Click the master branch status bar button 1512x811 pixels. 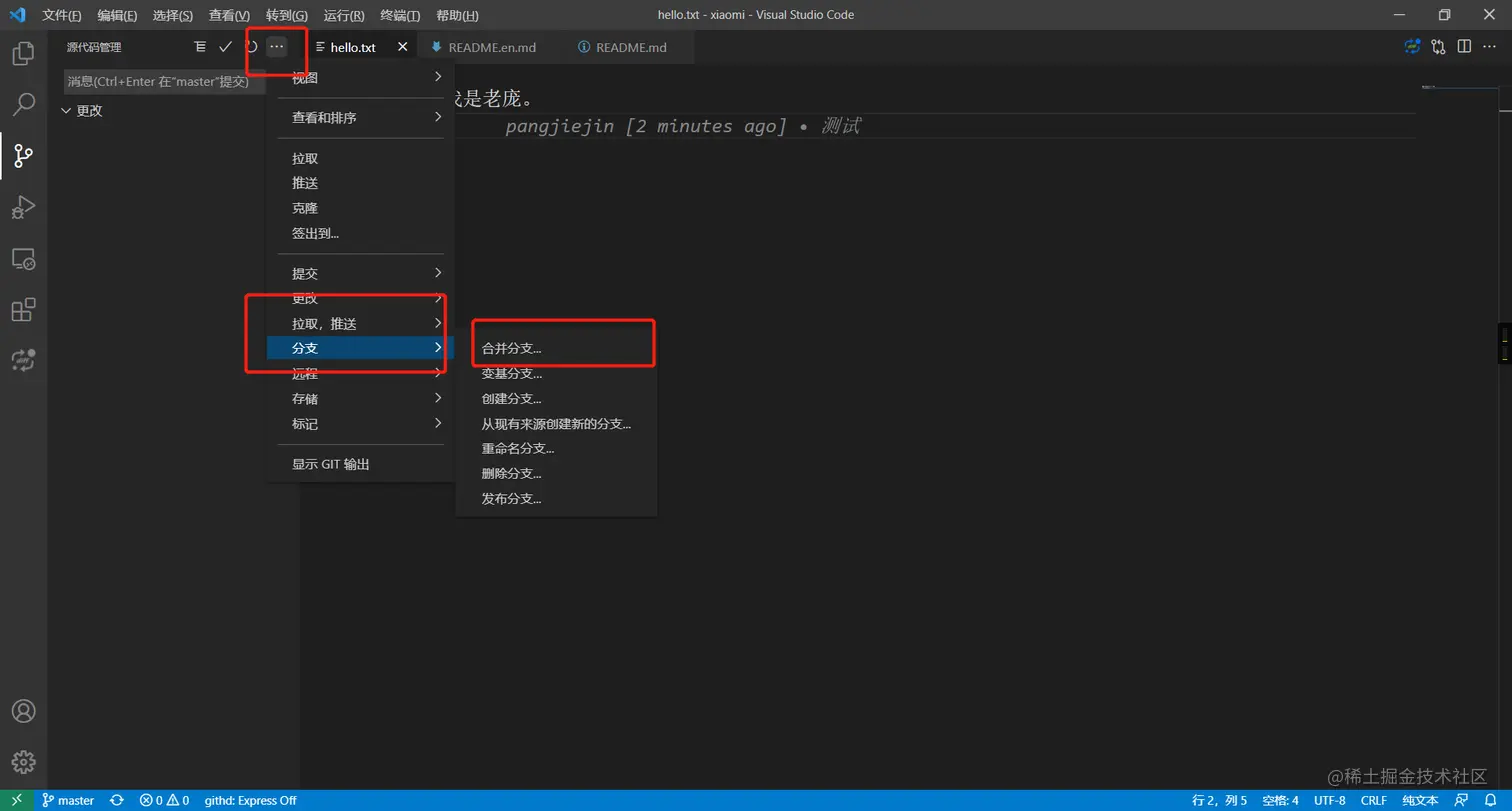click(68, 800)
